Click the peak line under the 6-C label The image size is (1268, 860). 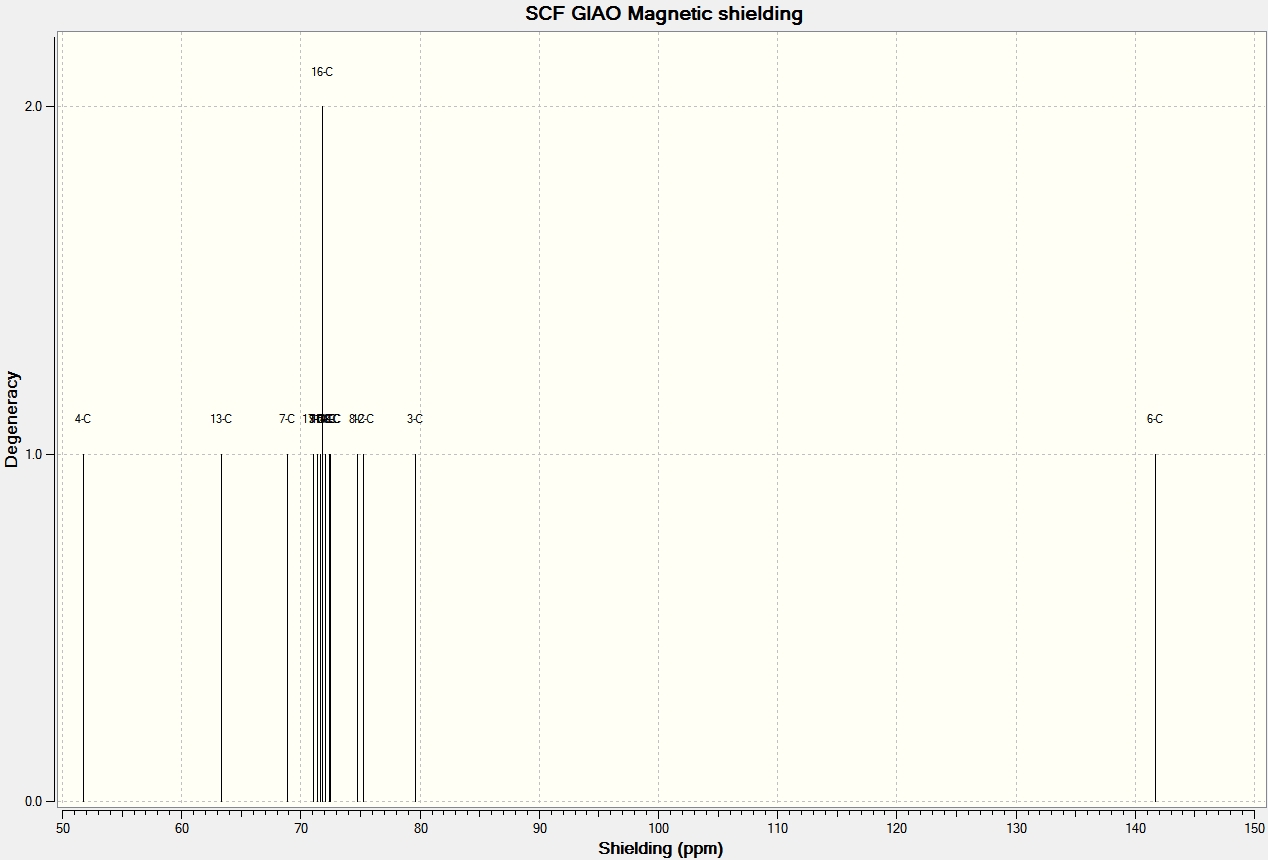[x=1155, y=627]
